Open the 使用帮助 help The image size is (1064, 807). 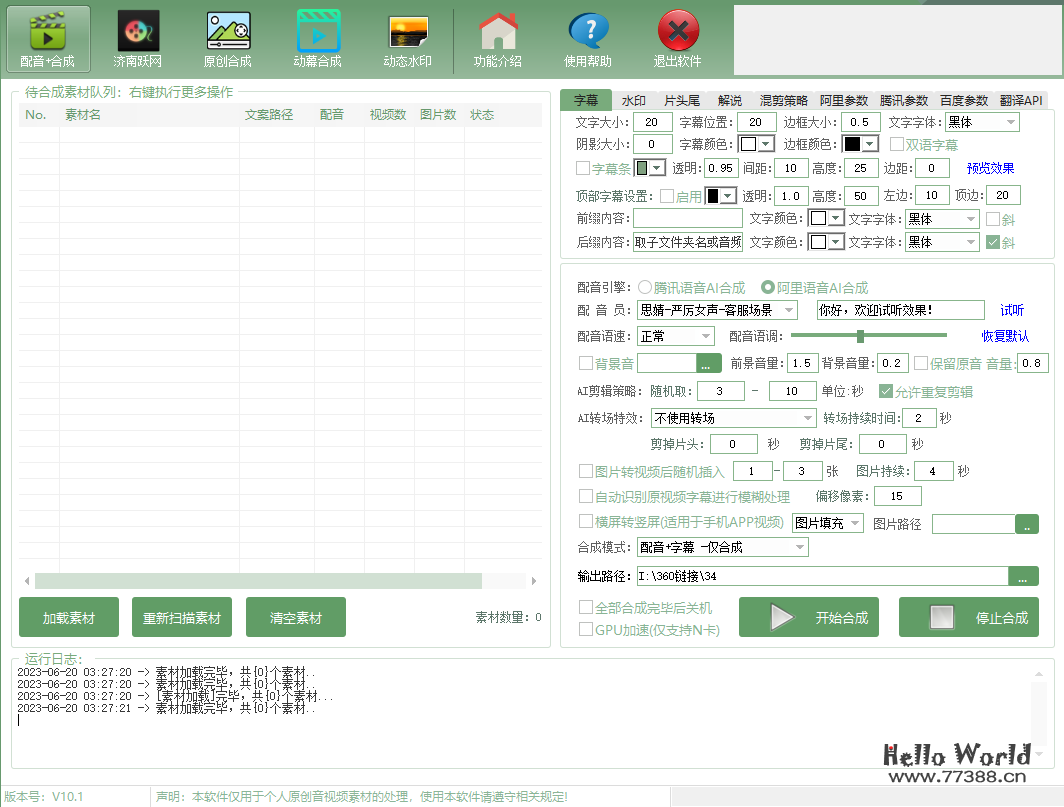click(x=588, y=38)
